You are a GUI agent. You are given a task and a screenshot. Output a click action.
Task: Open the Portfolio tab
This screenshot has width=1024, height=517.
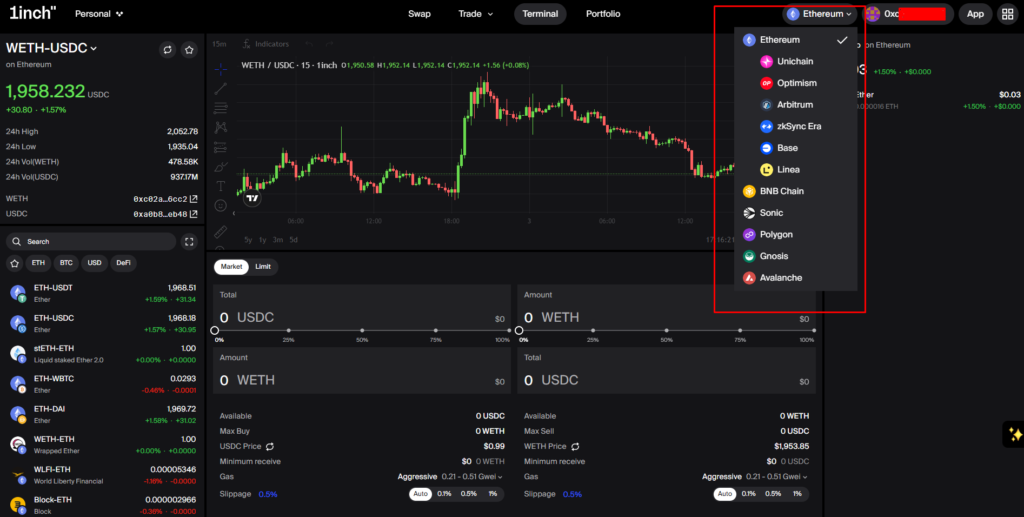tap(603, 14)
